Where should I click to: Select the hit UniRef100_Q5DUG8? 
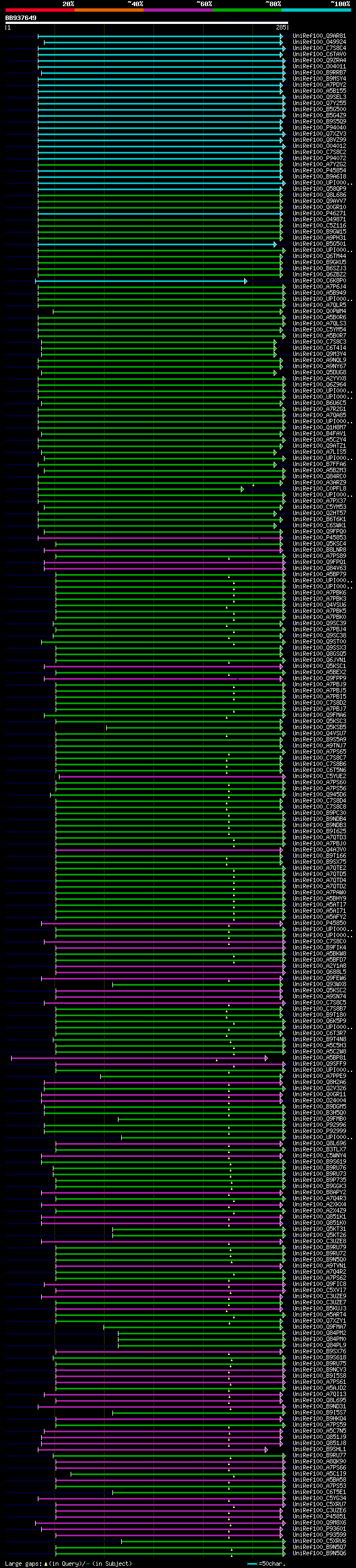(319, 373)
